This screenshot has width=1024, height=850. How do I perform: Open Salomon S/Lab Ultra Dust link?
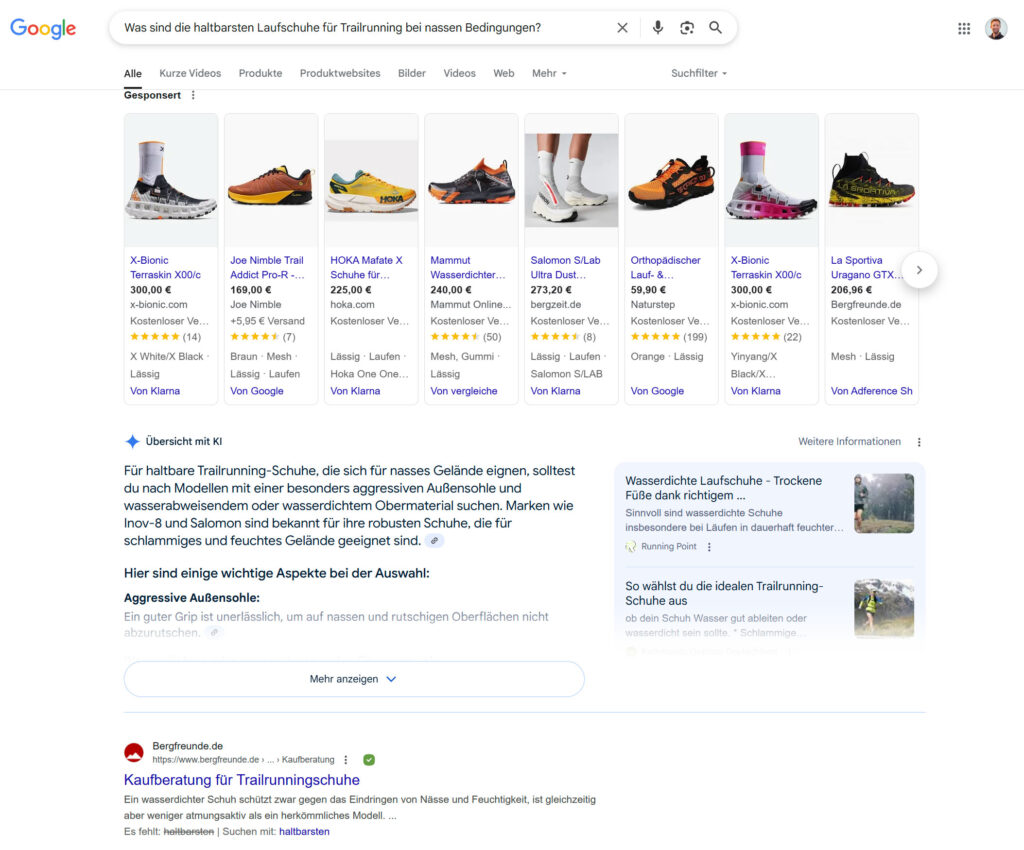click(566, 268)
